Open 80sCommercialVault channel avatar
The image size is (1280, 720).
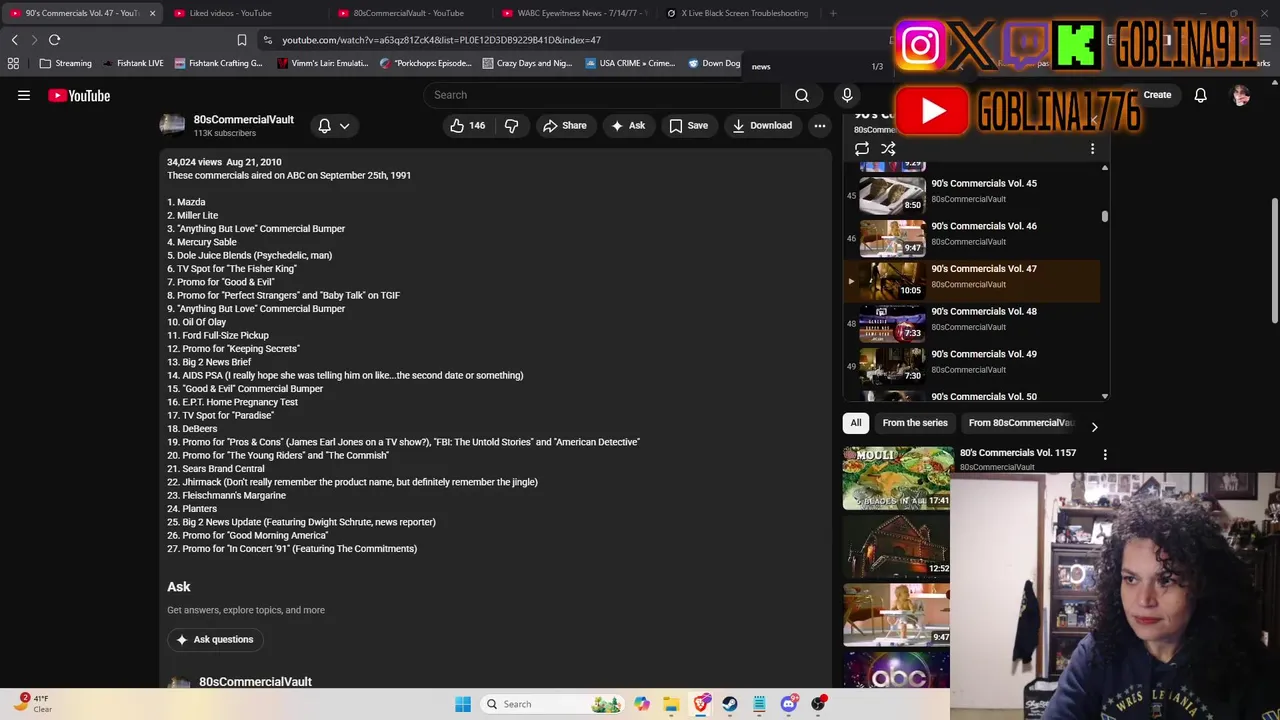coord(172,125)
